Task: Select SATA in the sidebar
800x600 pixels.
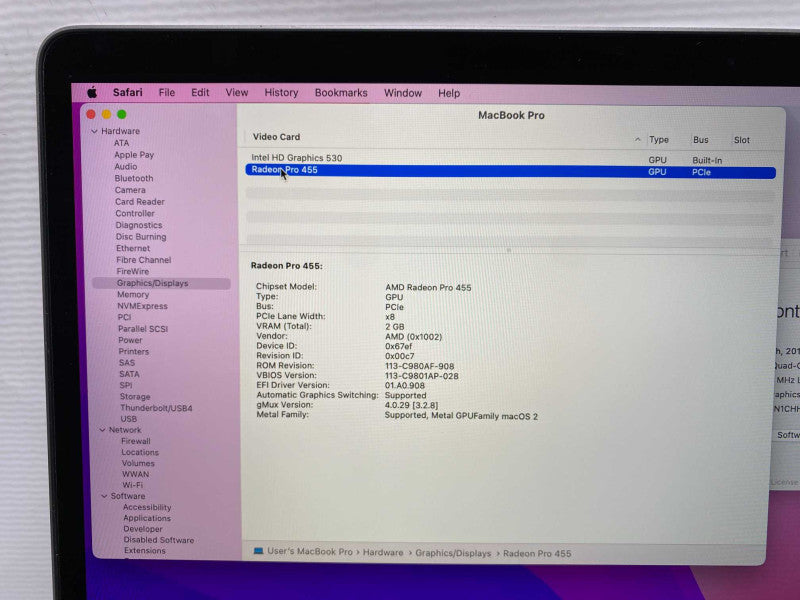Action: click(129, 374)
